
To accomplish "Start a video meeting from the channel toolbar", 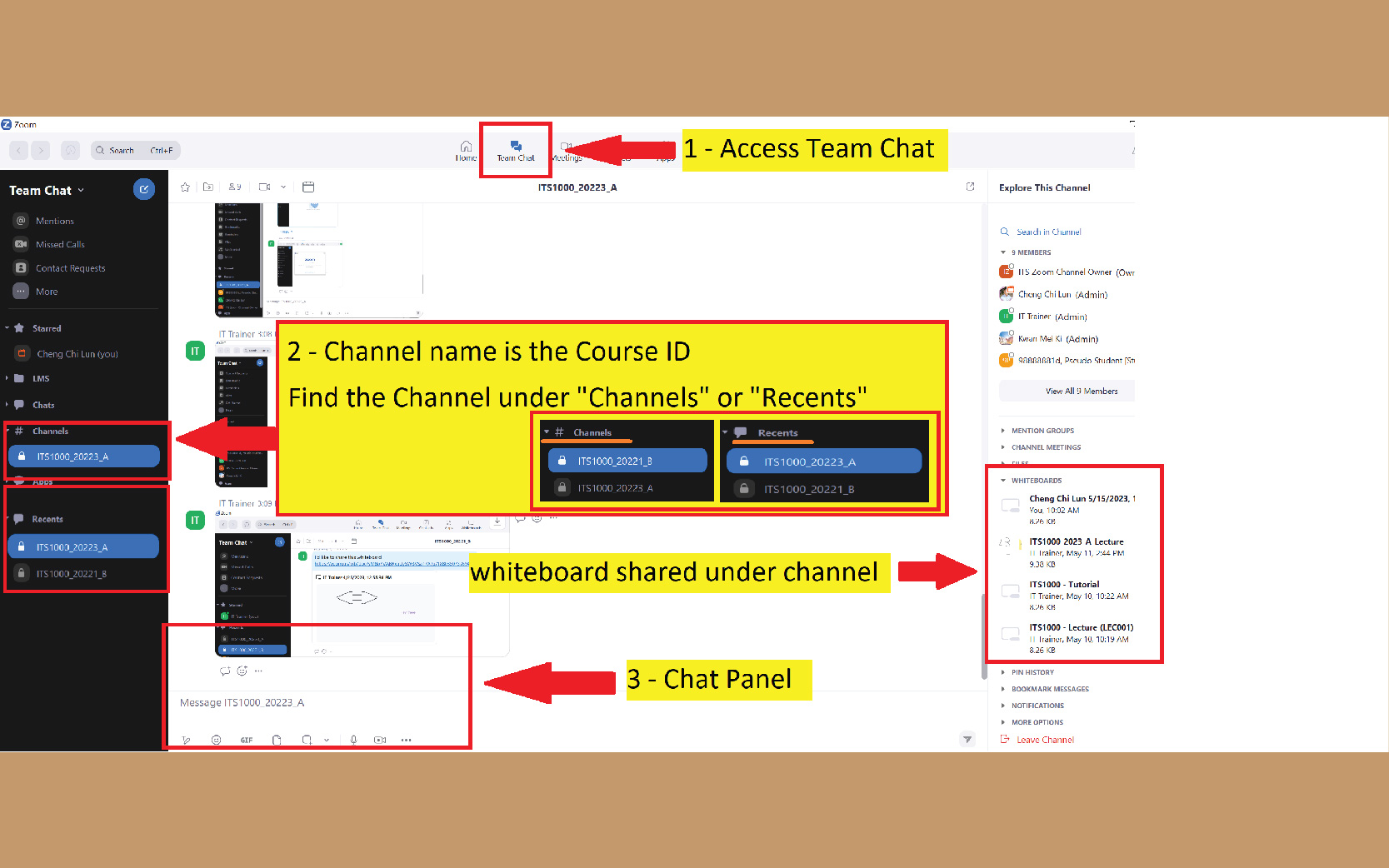I will (262, 187).
